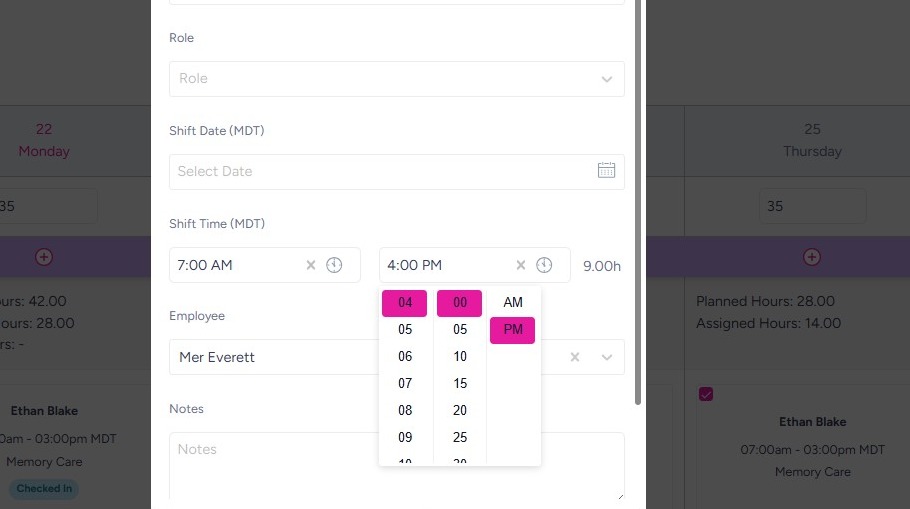Expand the Employee dropdown arrow
This screenshot has height=509, width=910.
click(606, 357)
